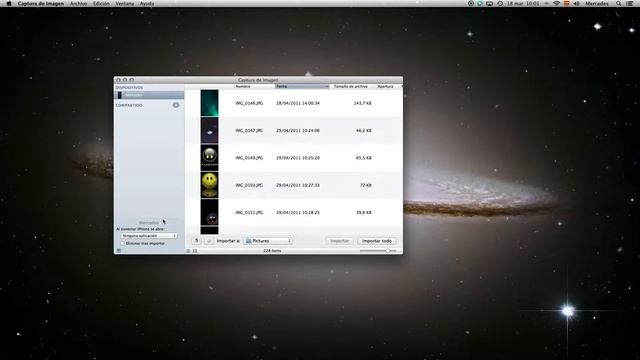Rotate the selected image with the rotate button

pyautogui.click(x=196, y=241)
